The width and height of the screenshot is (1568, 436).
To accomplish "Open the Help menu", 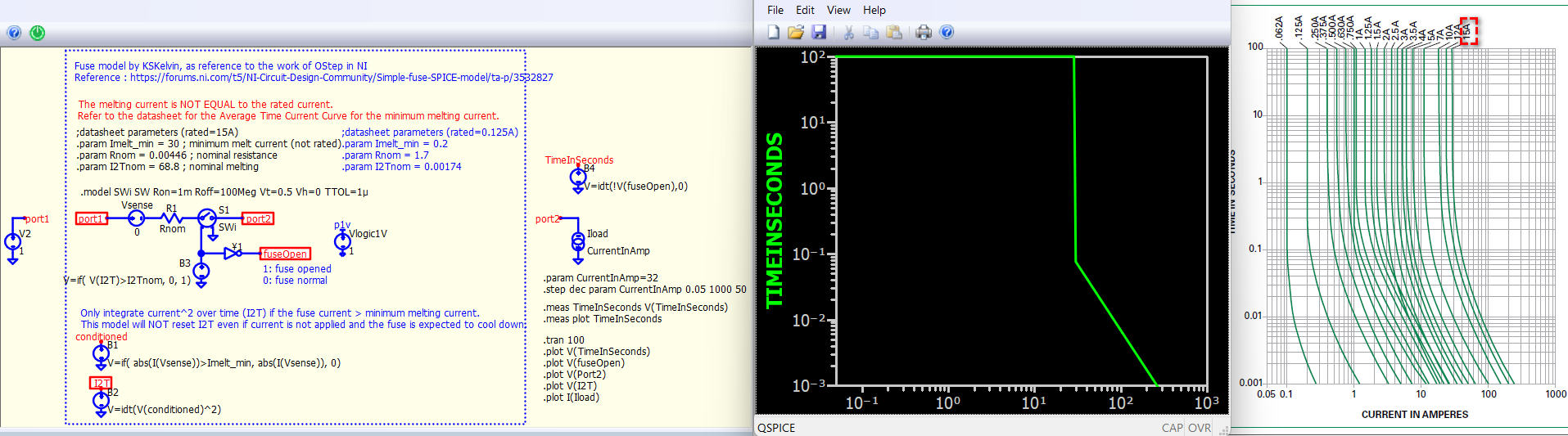I will (x=874, y=10).
